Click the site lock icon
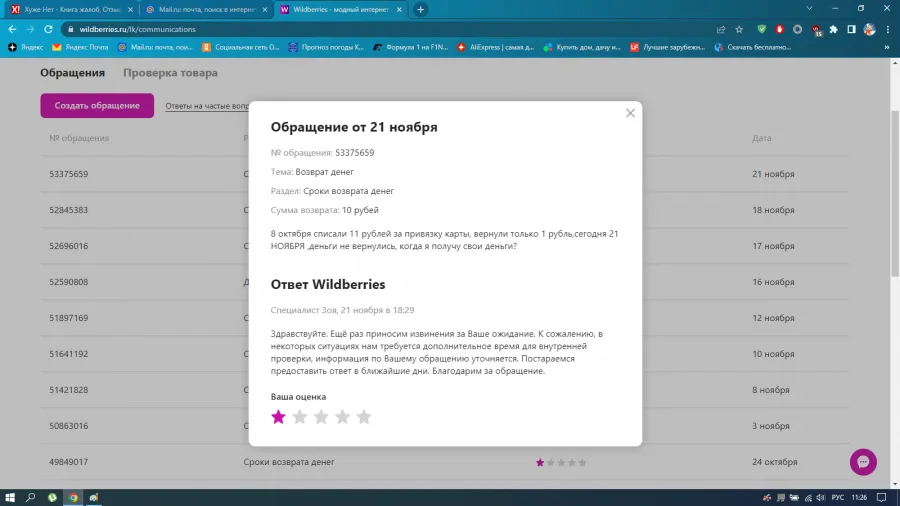This screenshot has height=506, width=900. pyautogui.click(x=71, y=29)
